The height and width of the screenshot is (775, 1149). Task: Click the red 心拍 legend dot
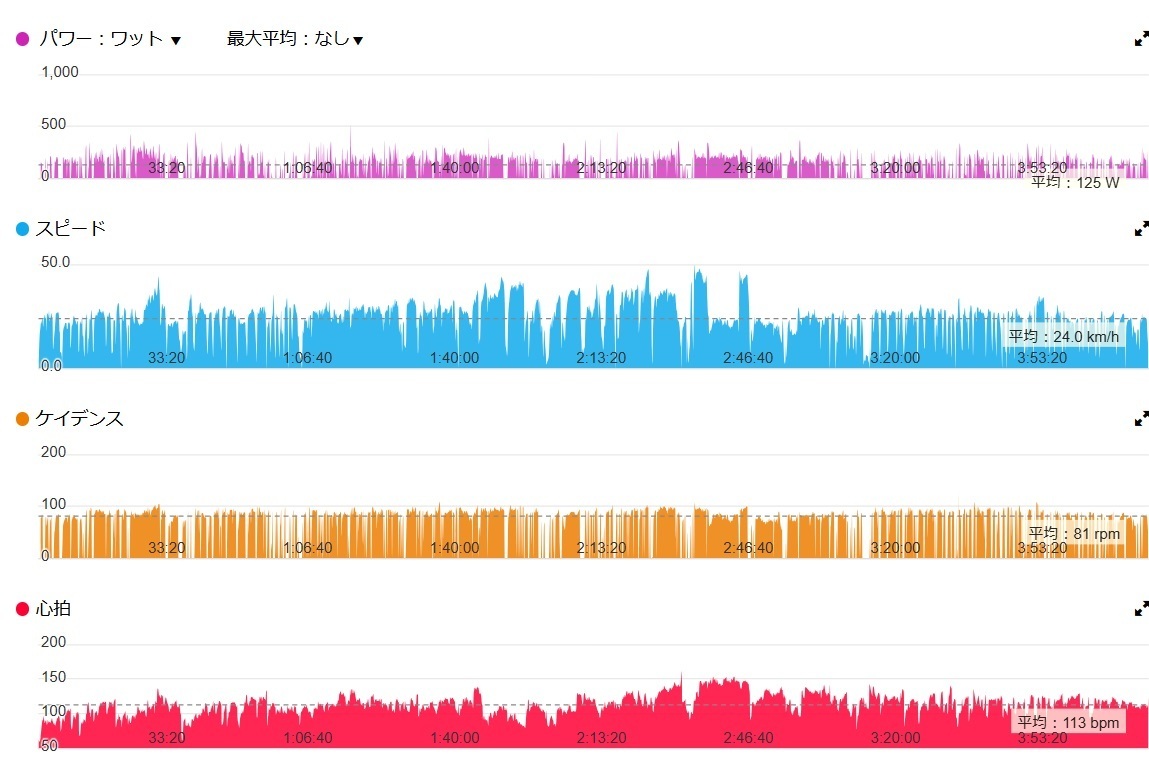[x=23, y=608]
